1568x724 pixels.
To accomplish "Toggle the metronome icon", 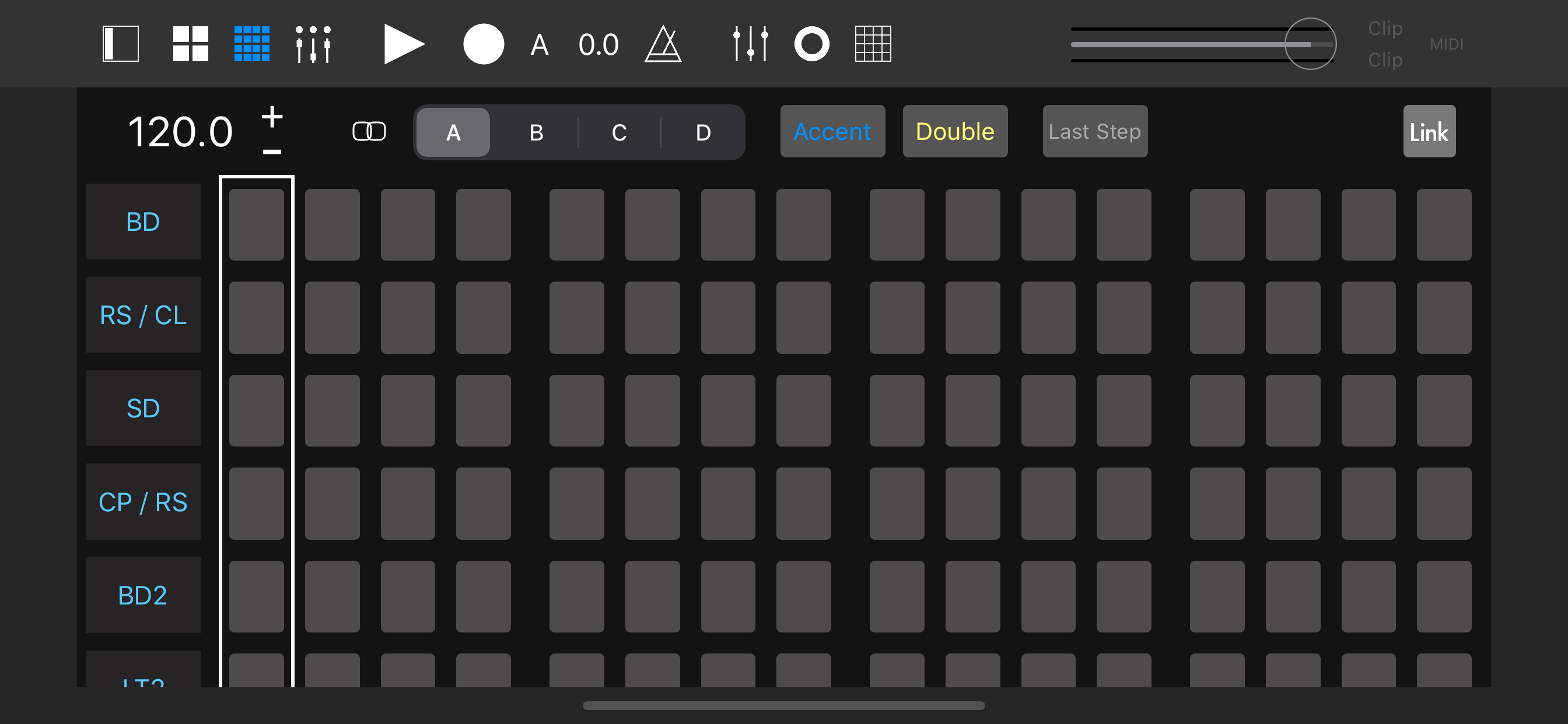I will pyautogui.click(x=663, y=44).
